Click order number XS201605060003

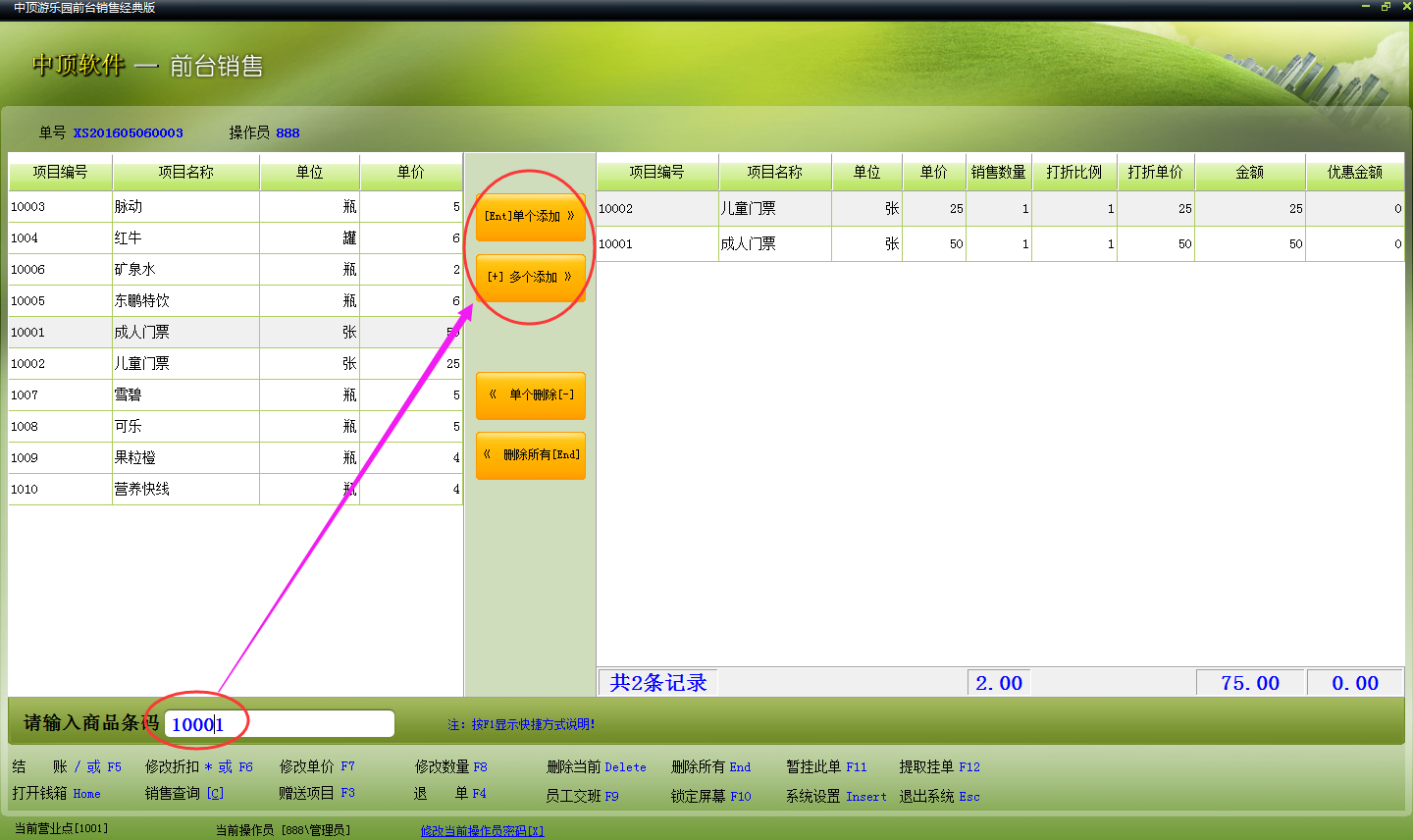point(128,132)
